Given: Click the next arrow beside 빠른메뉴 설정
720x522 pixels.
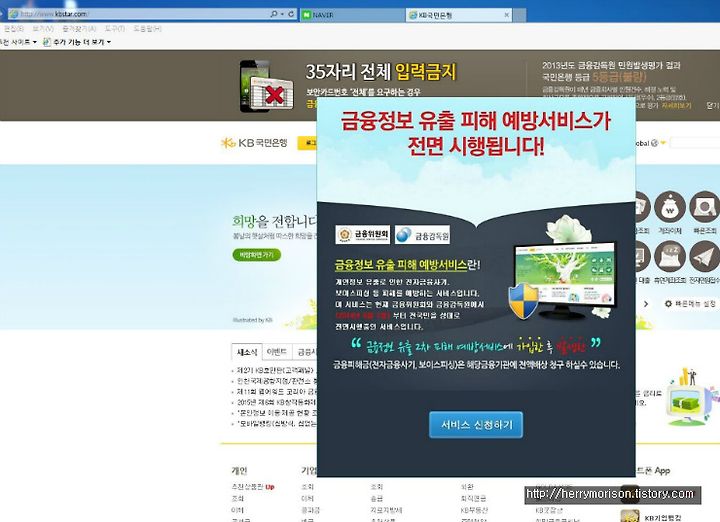Looking at the screenshot, I should pyautogui.click(x=646, y=304).
